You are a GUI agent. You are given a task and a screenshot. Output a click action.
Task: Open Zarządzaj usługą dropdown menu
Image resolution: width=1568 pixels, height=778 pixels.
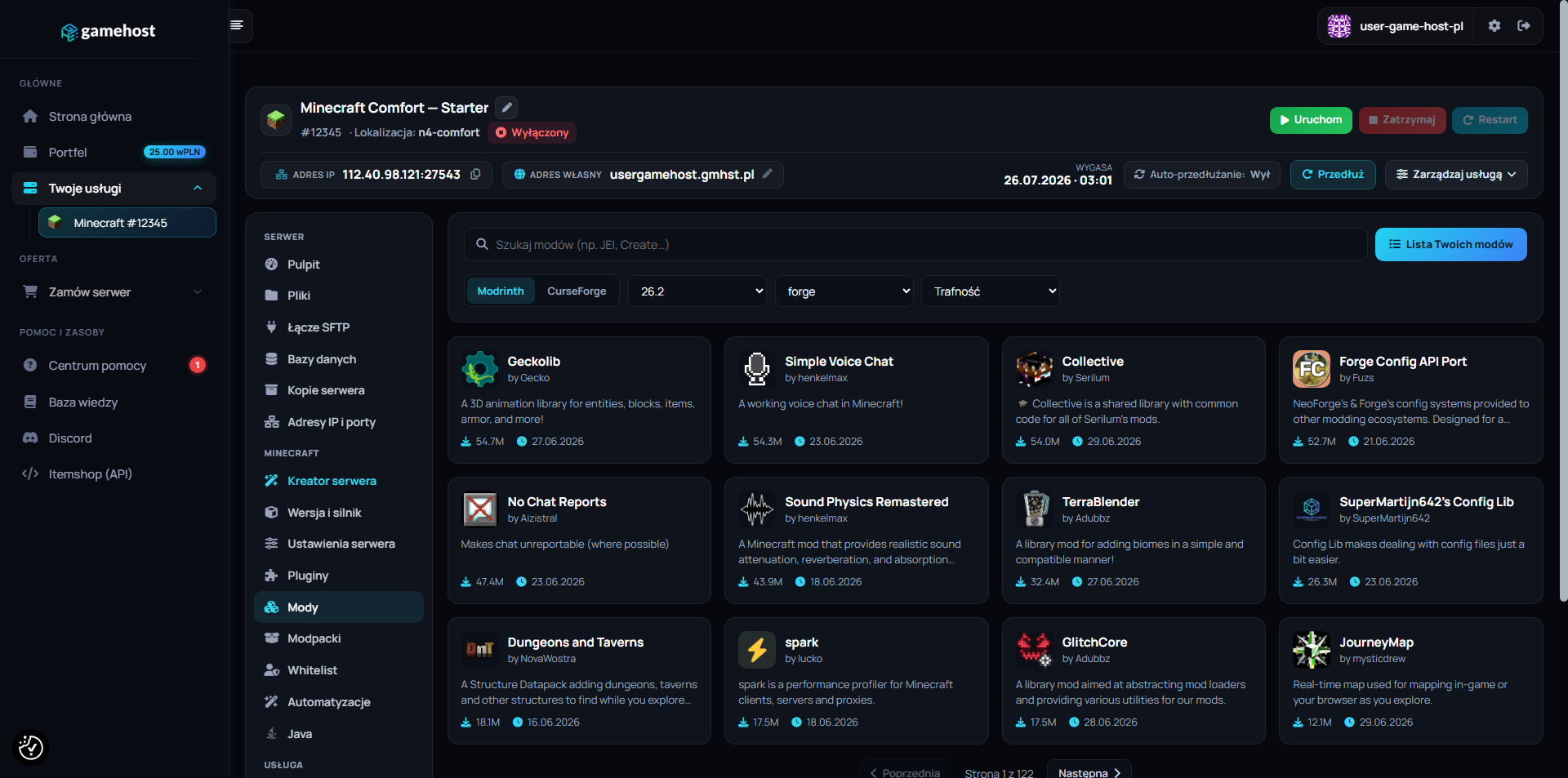[1456, 175]
